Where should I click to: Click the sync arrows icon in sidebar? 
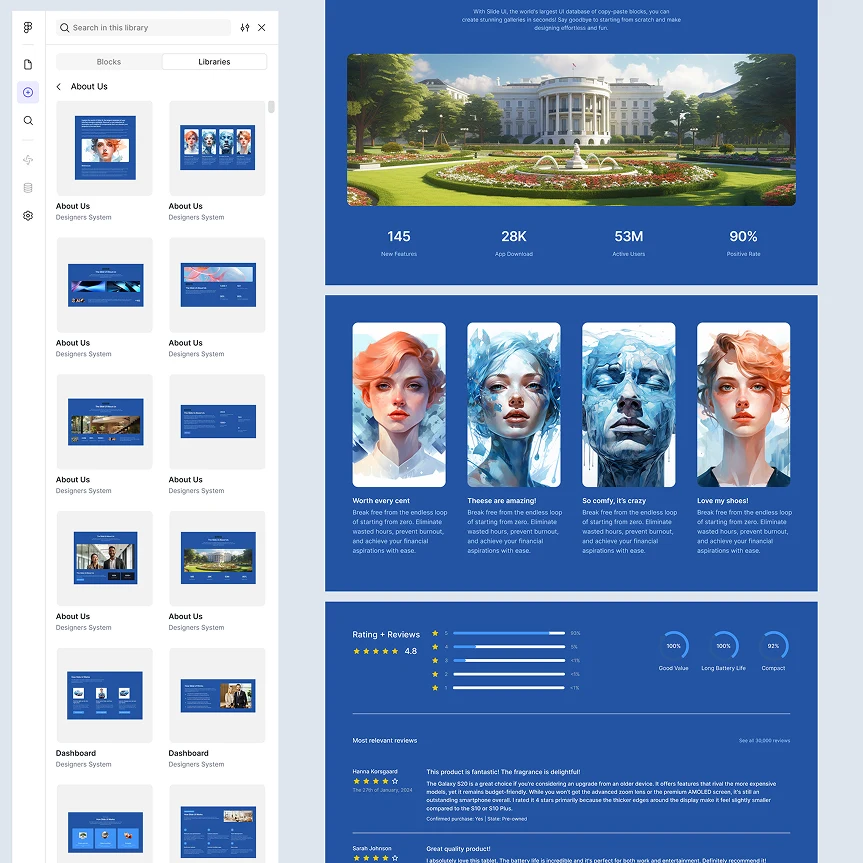click(27, 159)
